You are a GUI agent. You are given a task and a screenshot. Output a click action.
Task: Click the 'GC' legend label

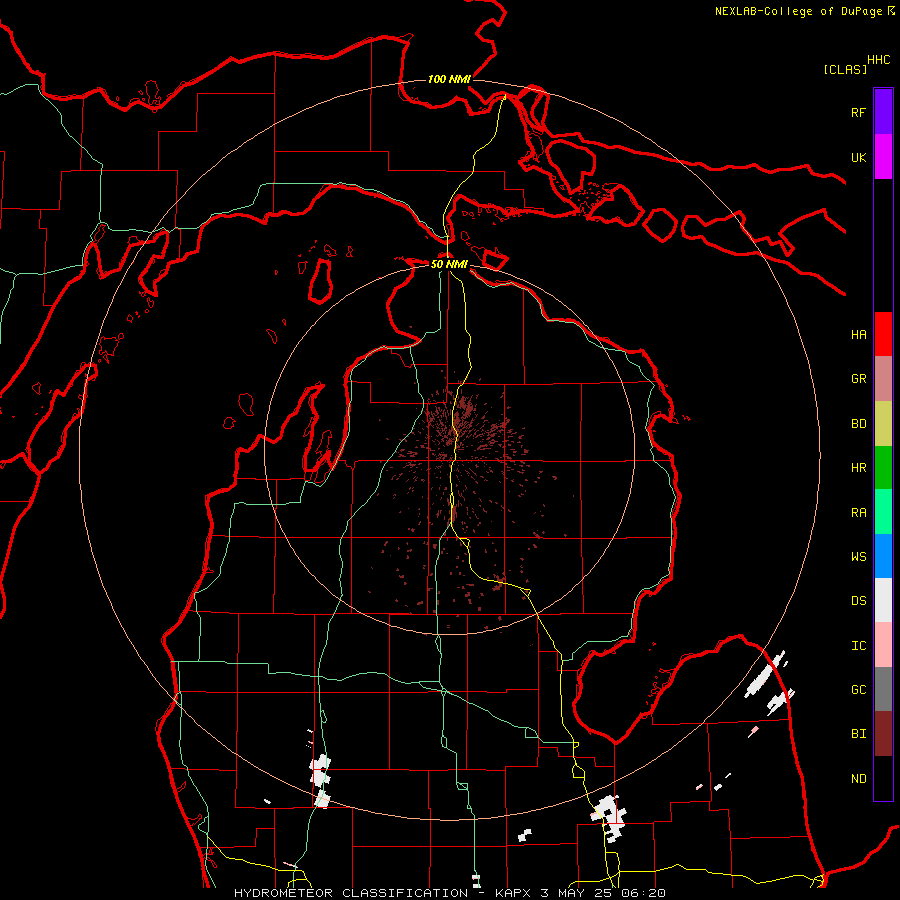point(858,690)
